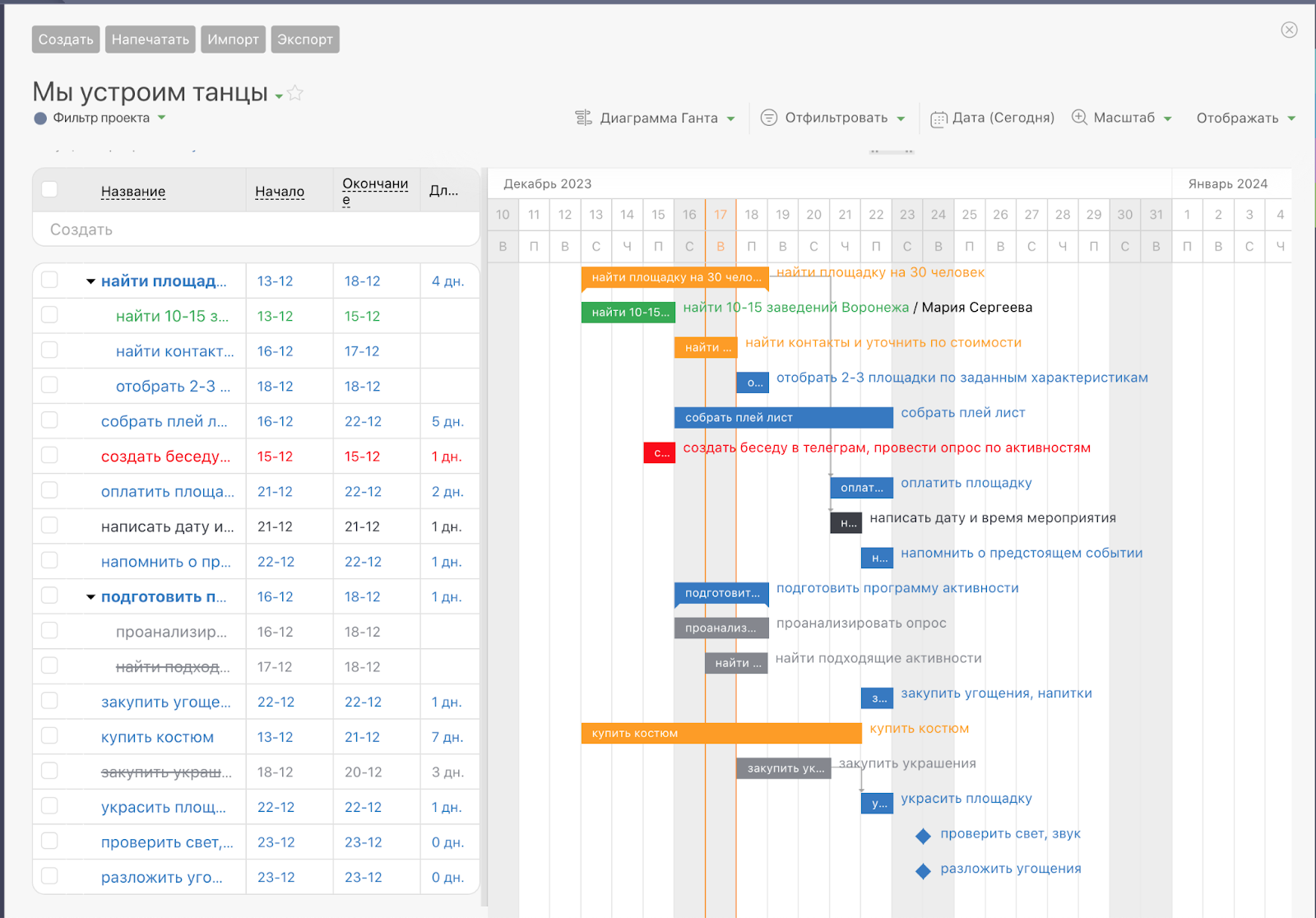Close the panel with X icon
This screenshot has height=918, width=1316.
1289,30
